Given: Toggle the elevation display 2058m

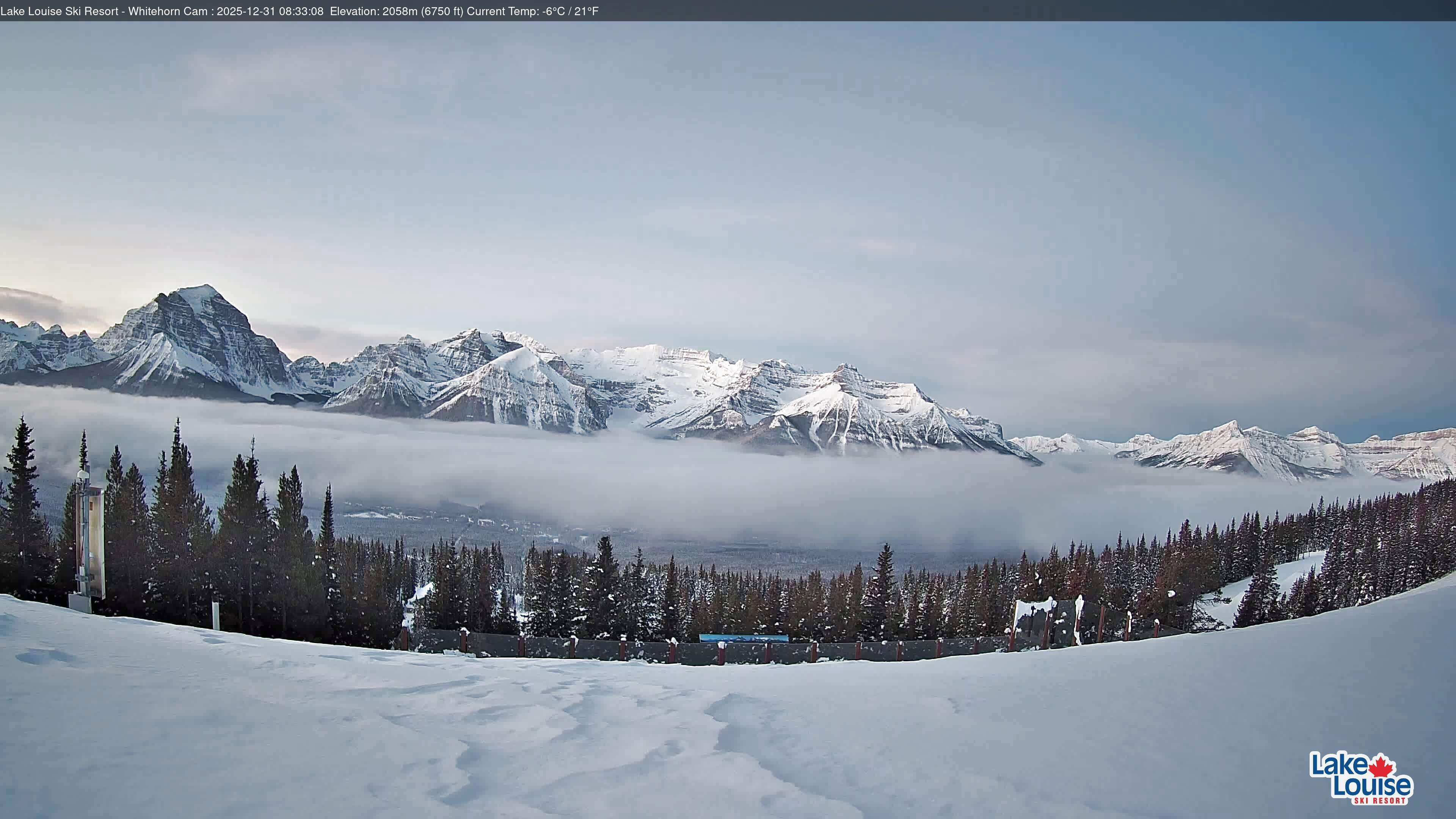Looking at the screenshot, I should 395,10.
